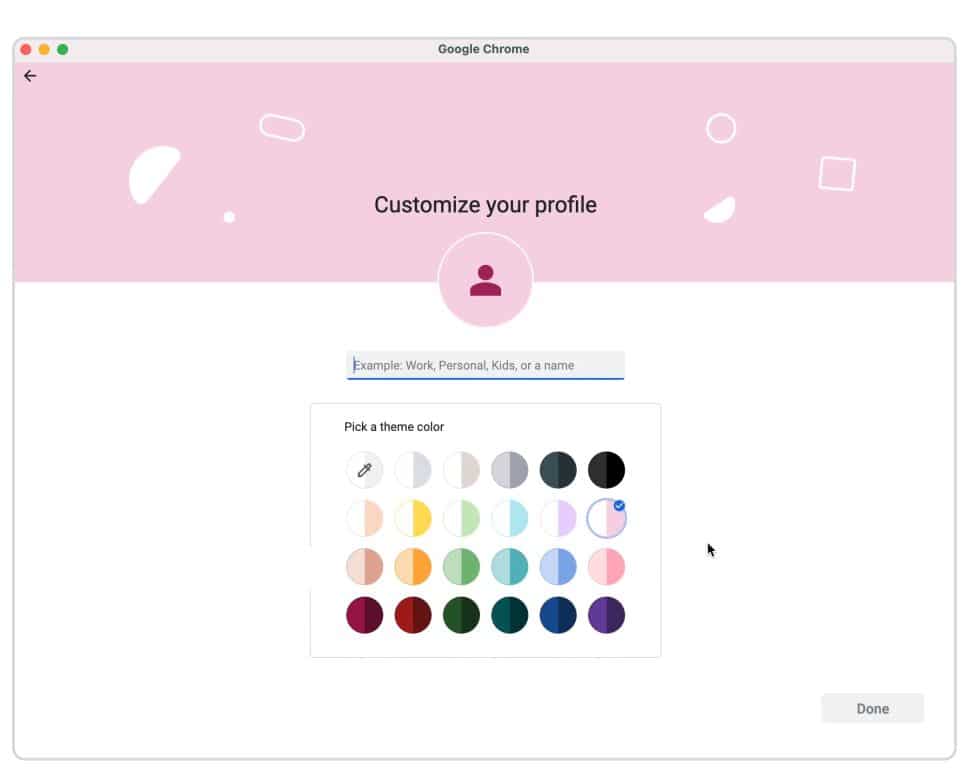Click 'Pick a theme color' label
The image size is (973, 784).
tap(394, 426)
